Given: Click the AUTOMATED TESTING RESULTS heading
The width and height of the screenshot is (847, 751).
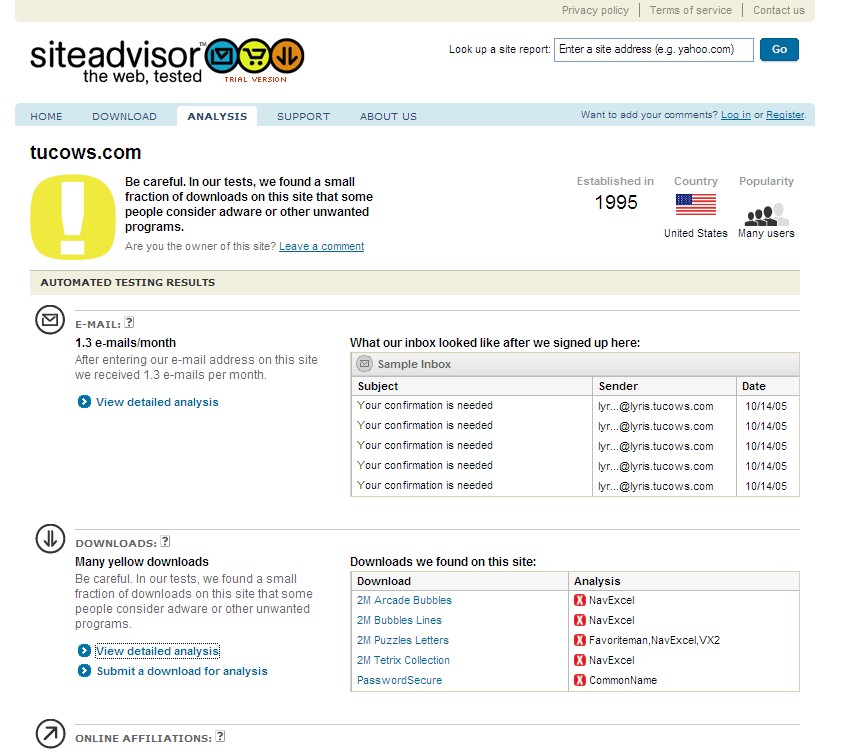Looking at the screenshot, I should tap(127, 283).
